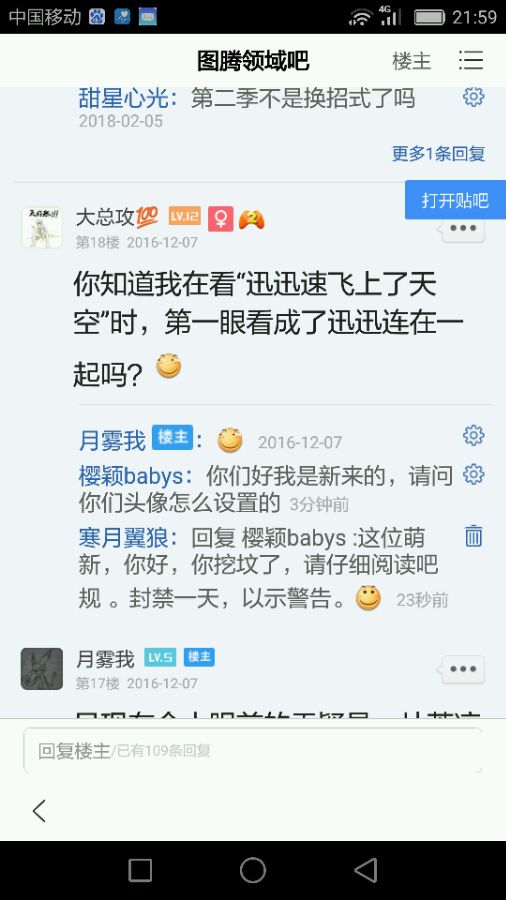Tap the 打开贴吧 button
Viewport: 506px width, 900px height.
click(x=456, y=200)
